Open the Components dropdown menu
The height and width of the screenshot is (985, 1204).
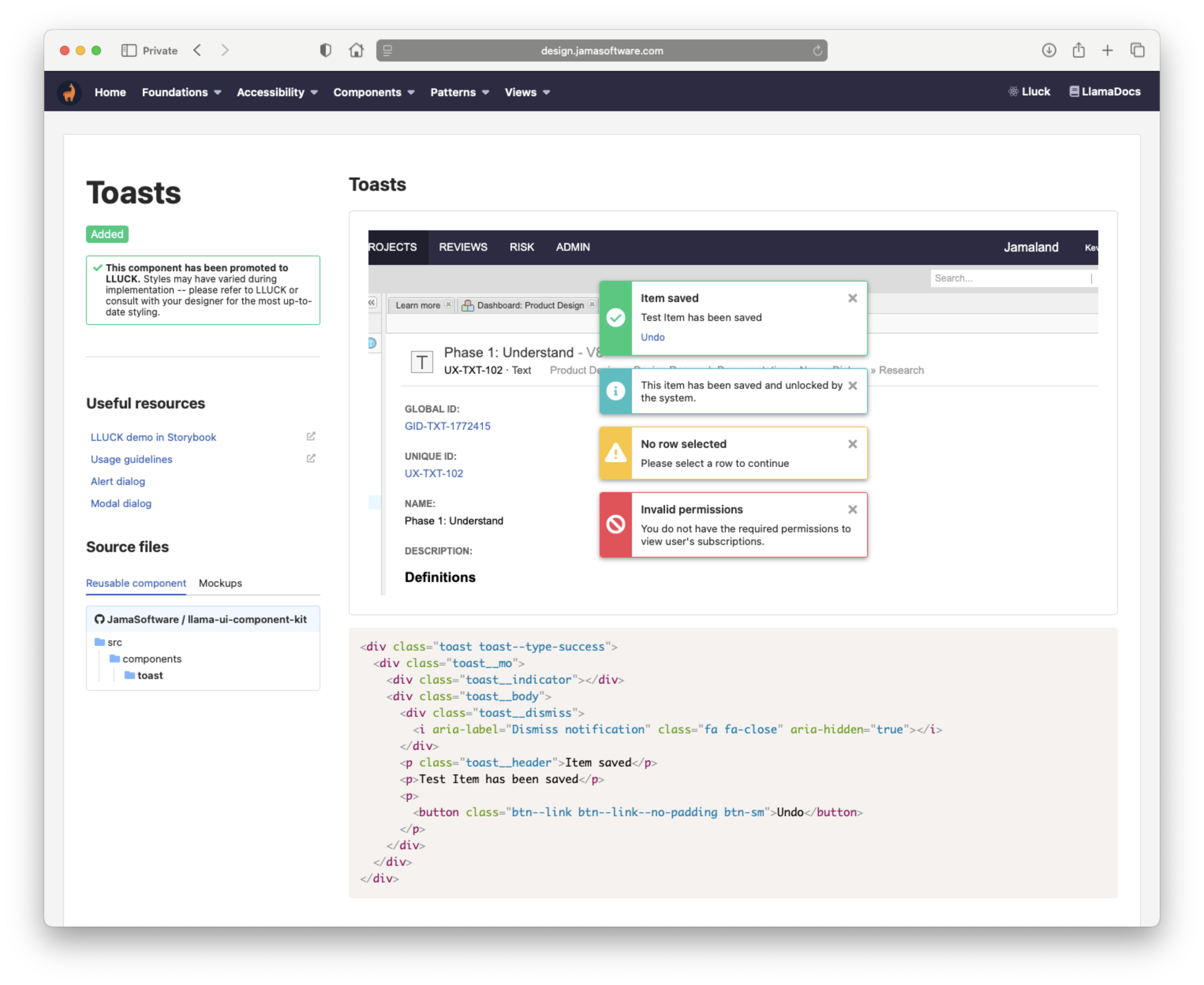pyautogui.click(x=373, y=92)
